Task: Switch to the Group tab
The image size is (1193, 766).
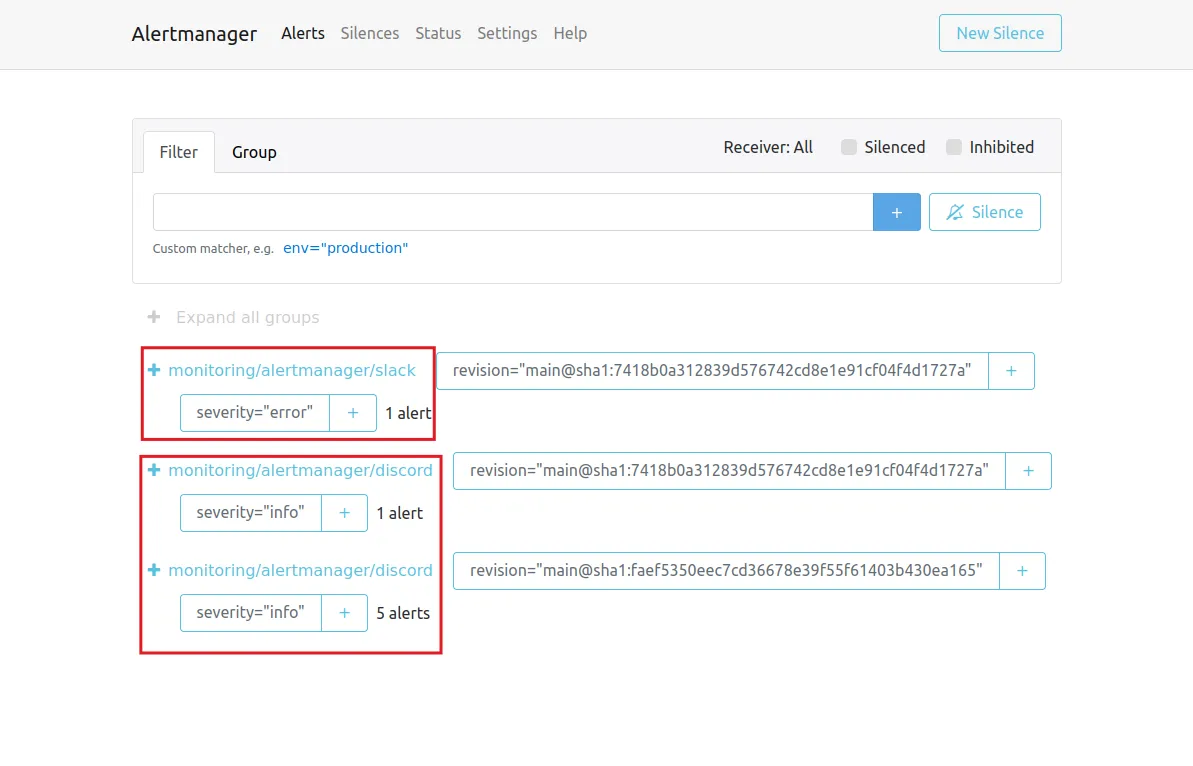Action: point(254,152)
